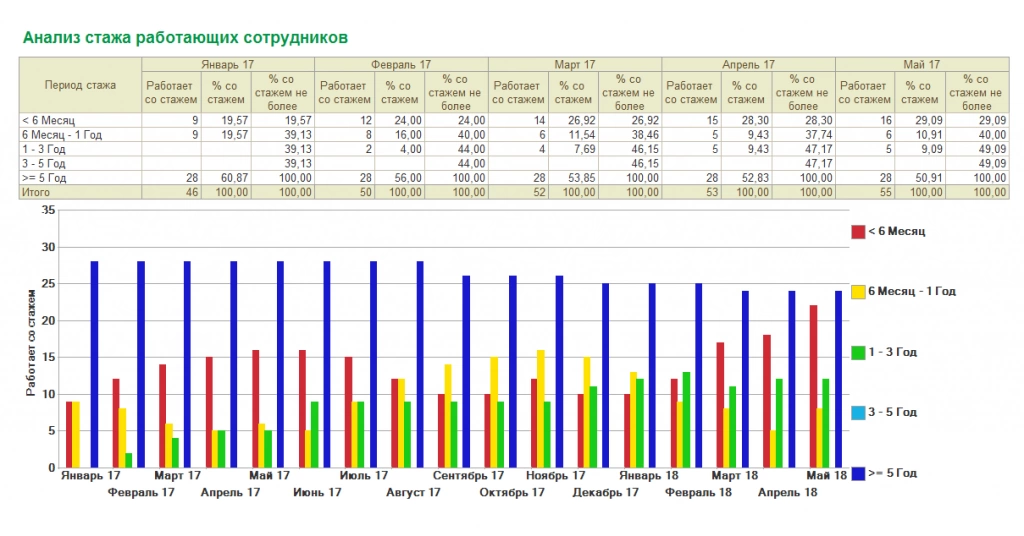This screenshot has height=536, width=1024.
Task: Click the cell with value '4,00'
Action: coord(400,149)
